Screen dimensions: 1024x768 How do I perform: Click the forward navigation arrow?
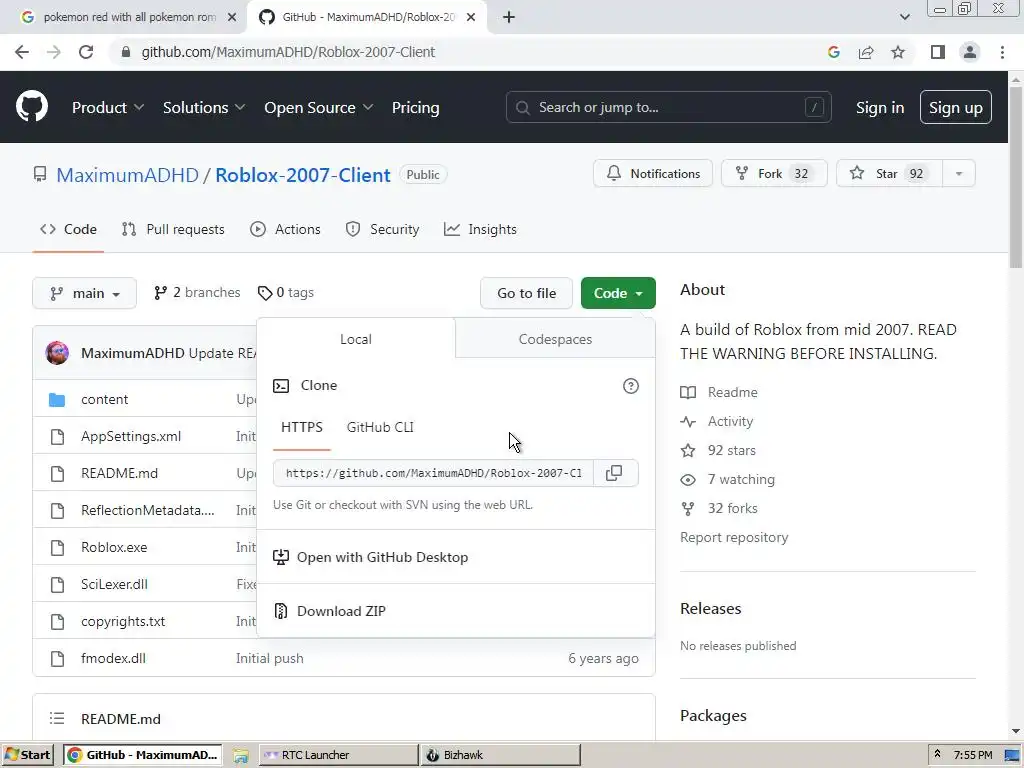54,52
